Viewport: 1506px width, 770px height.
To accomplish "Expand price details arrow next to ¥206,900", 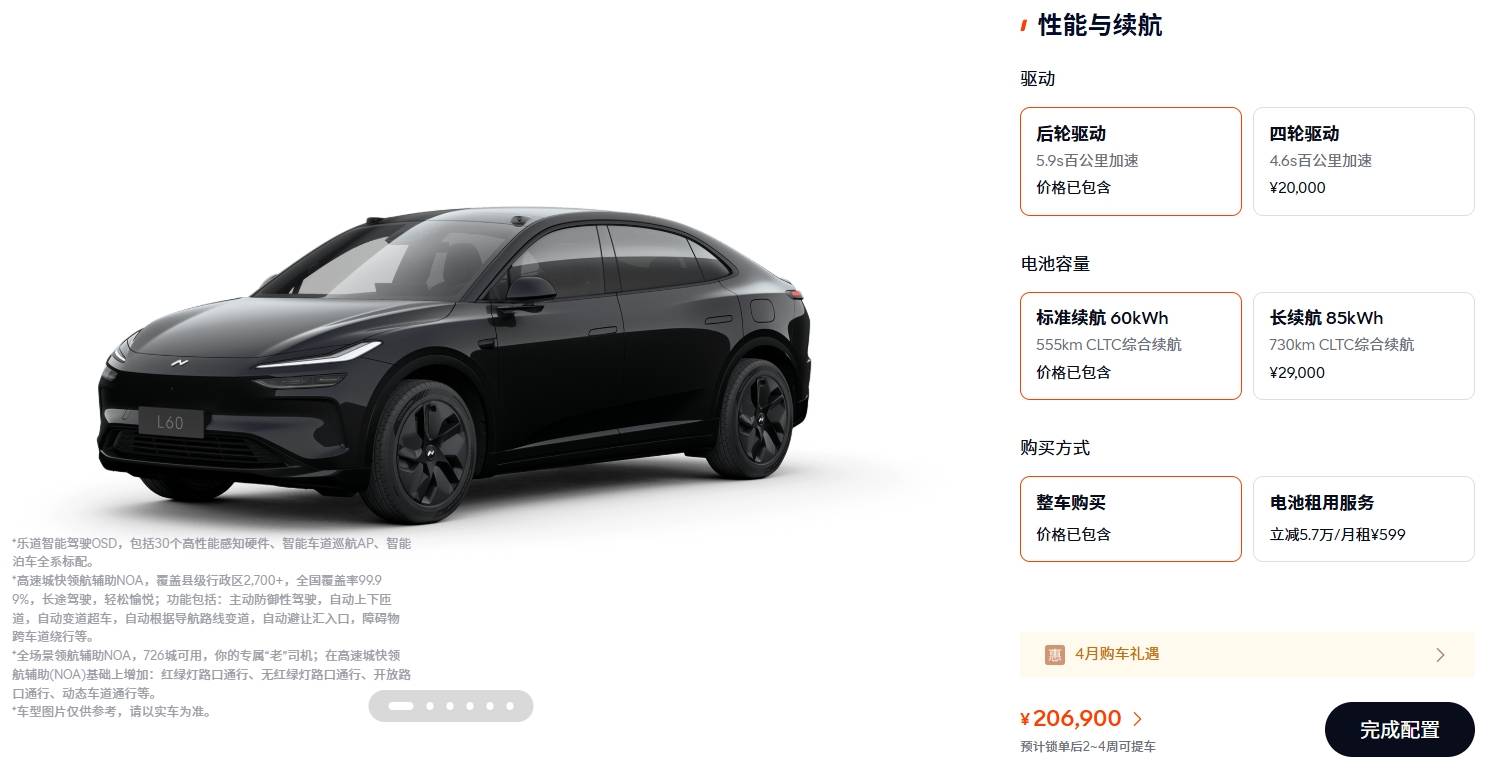I will (1137, 719).
